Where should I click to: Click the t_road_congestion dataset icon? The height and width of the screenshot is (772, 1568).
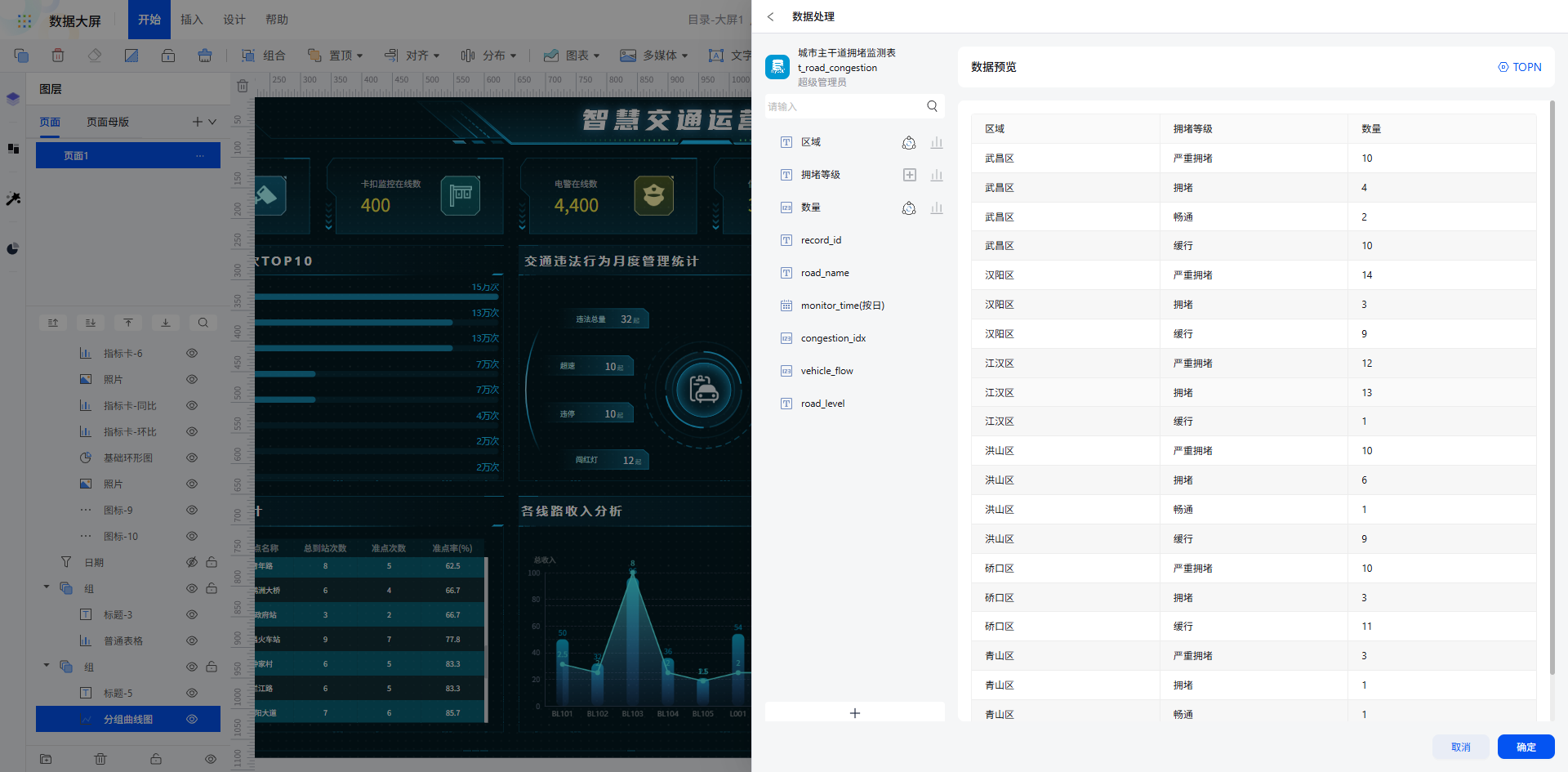click(777, 67)
